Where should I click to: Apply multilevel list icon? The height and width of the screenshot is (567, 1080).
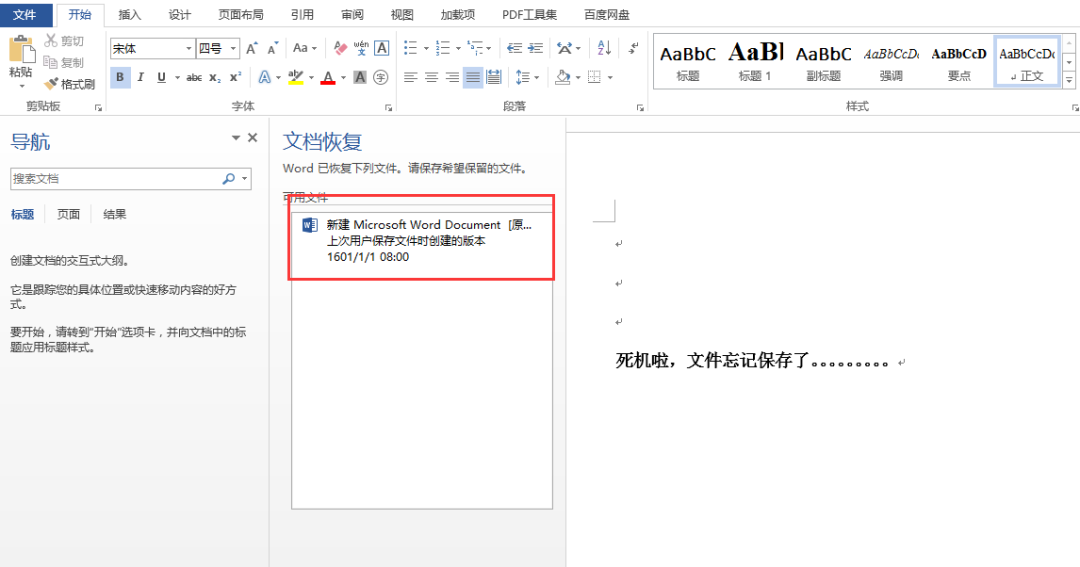[x=475, y=48]
